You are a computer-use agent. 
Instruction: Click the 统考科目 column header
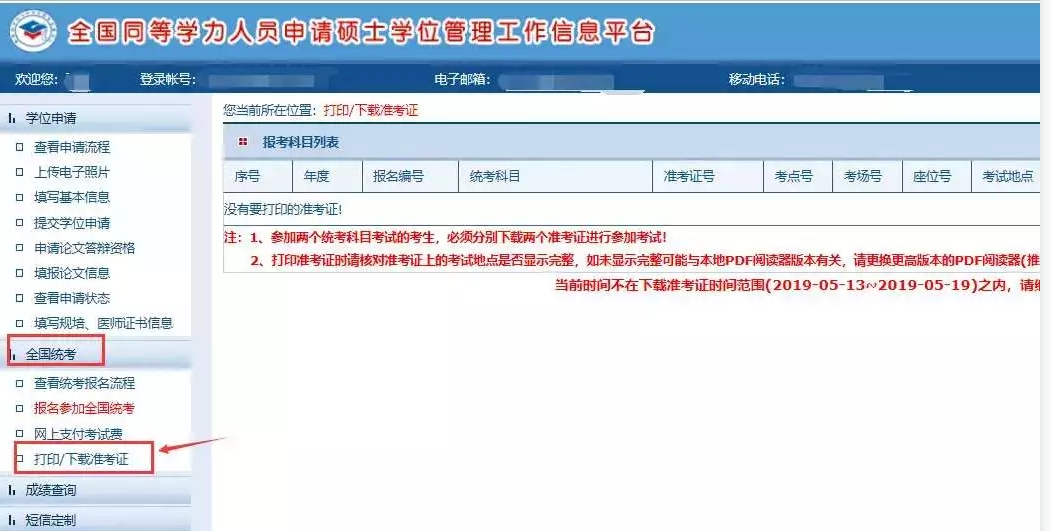point(495,177)
